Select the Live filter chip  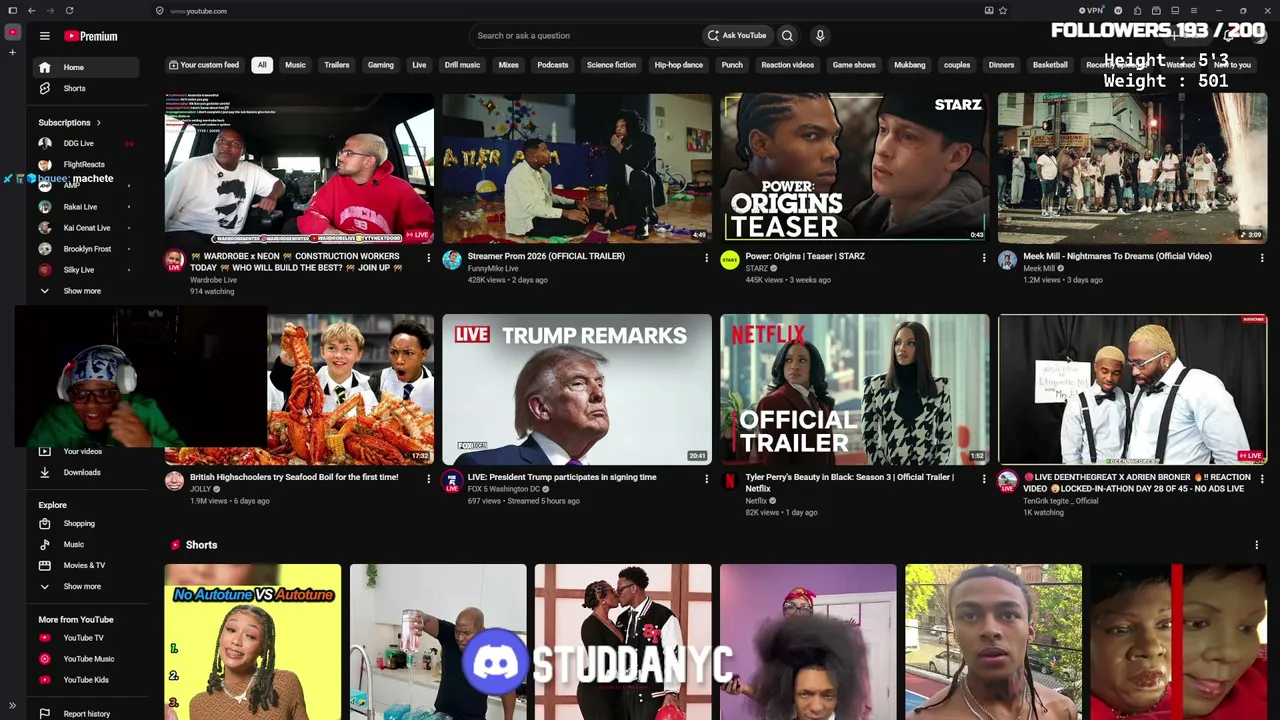(419, 65)
